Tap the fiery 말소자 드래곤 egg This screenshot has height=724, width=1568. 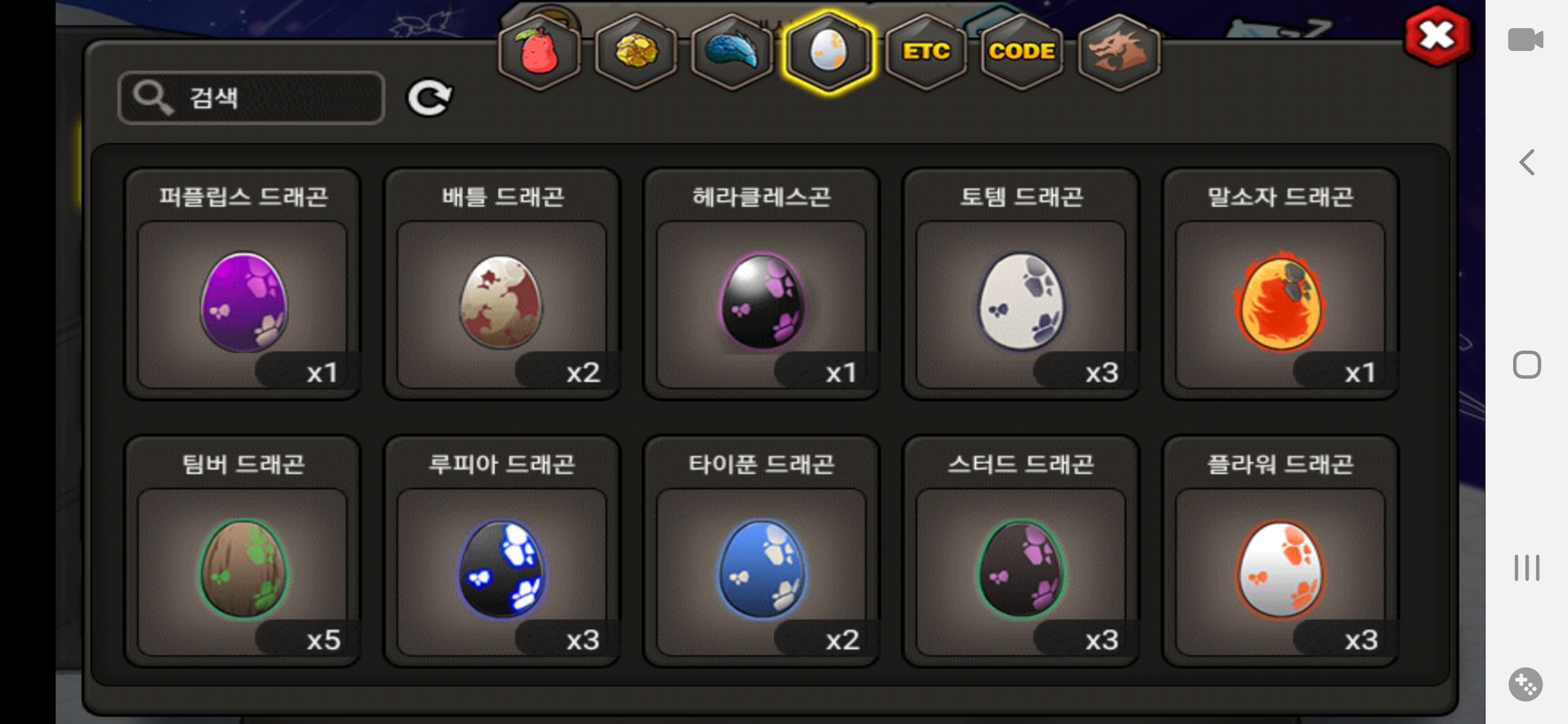click(1280, 284)
